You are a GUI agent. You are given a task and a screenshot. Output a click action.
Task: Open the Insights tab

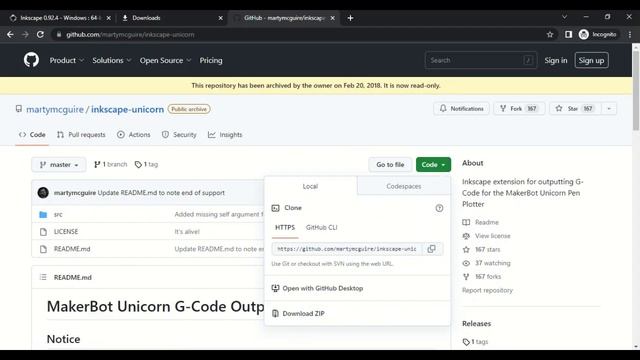tap(225, 135)
